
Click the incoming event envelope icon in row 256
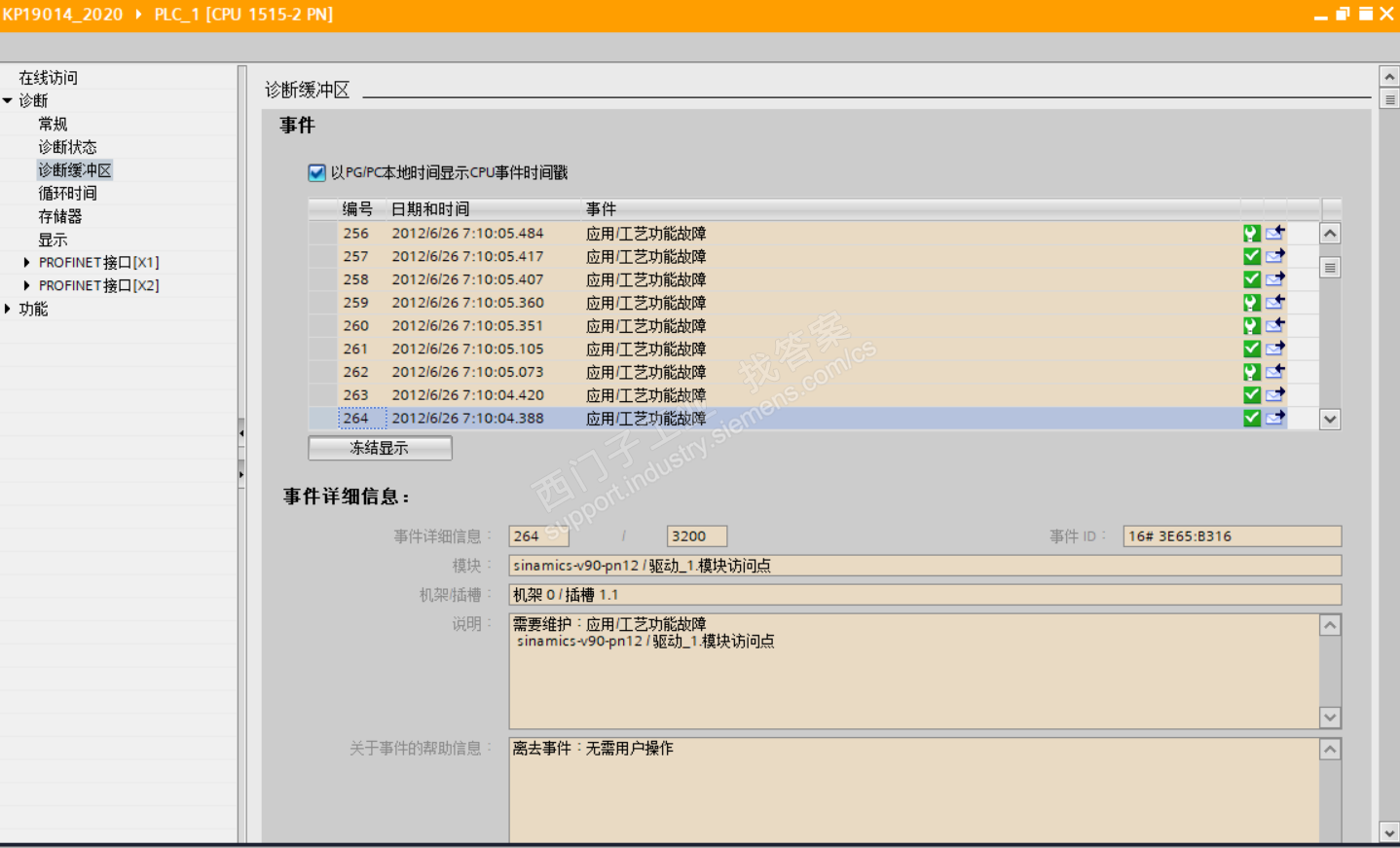[x=1275, y=234]
